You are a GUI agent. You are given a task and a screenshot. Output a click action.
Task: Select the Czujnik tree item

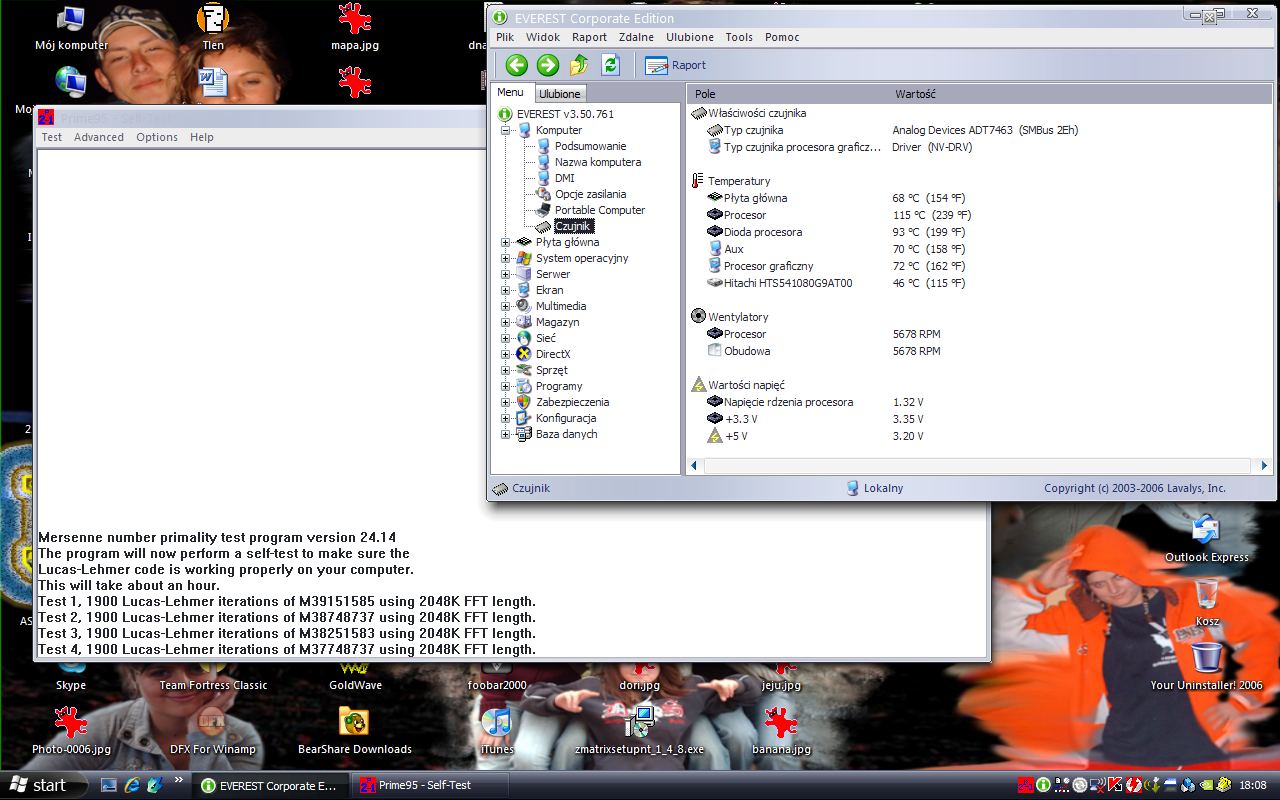574,226
